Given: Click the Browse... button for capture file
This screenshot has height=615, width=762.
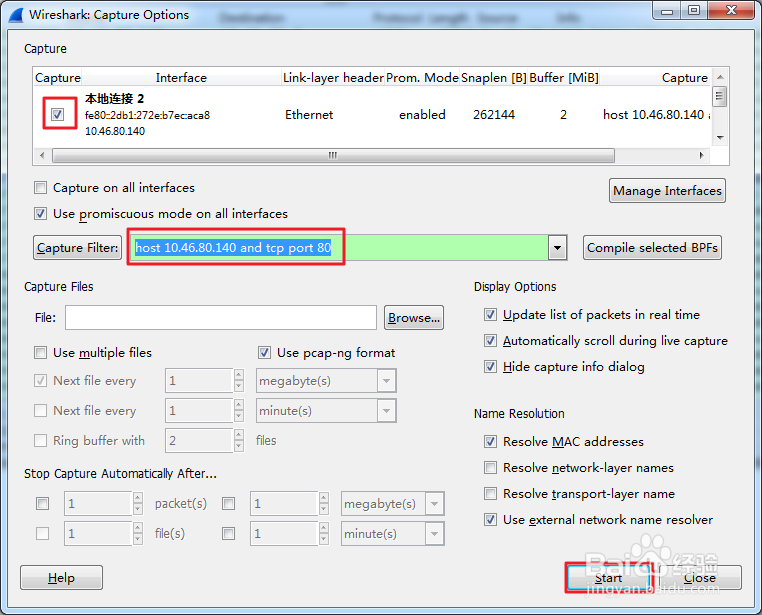Looking at the screenshot, I should pos(414,318).
